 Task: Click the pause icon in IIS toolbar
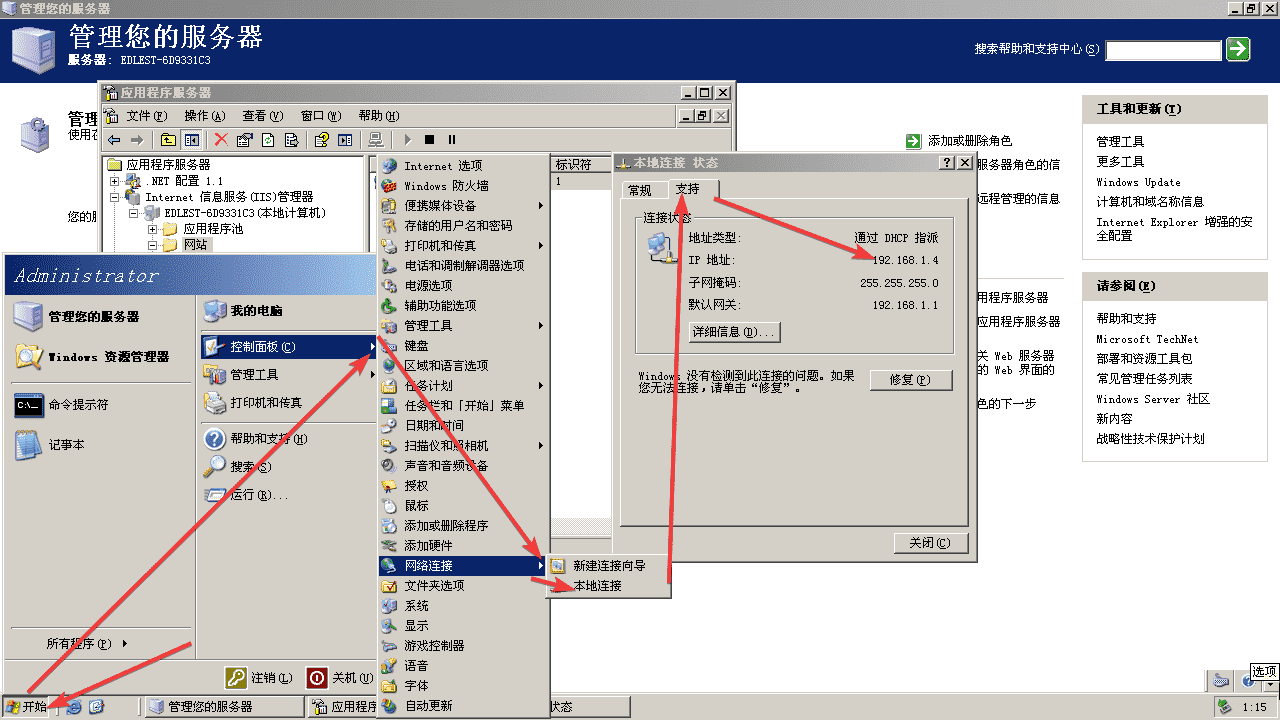tap(452, 140)
